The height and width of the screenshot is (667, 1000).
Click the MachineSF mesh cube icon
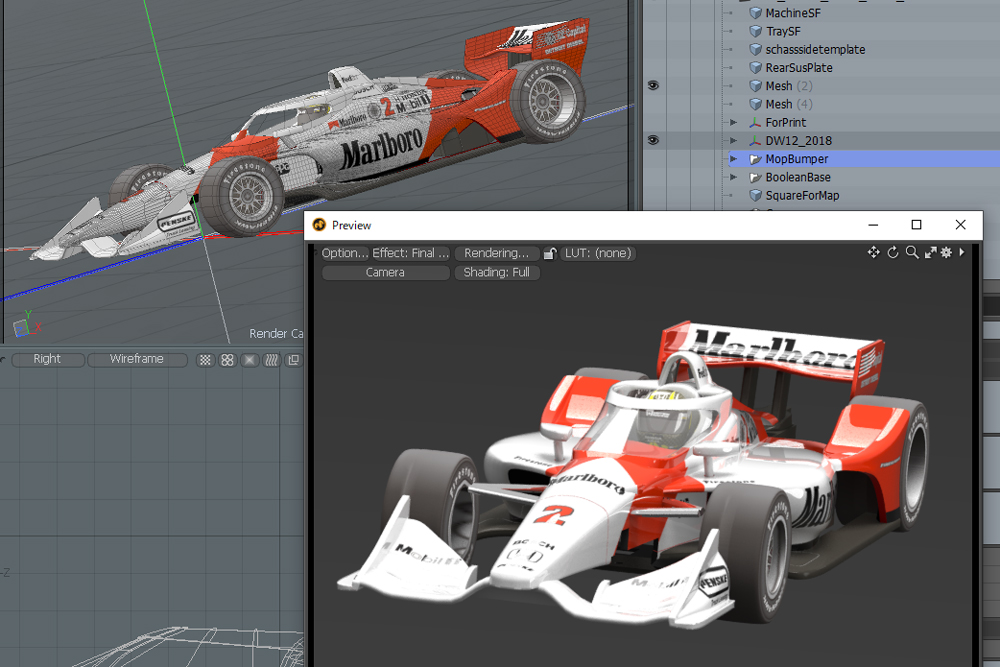(756, 13)
